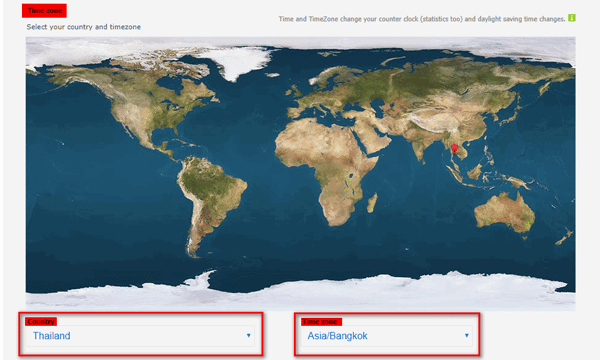This screenshot has width=600, height=360.
Task: Click the red Time zone label above Asia/Bangkok
Action: click(321, 321)
